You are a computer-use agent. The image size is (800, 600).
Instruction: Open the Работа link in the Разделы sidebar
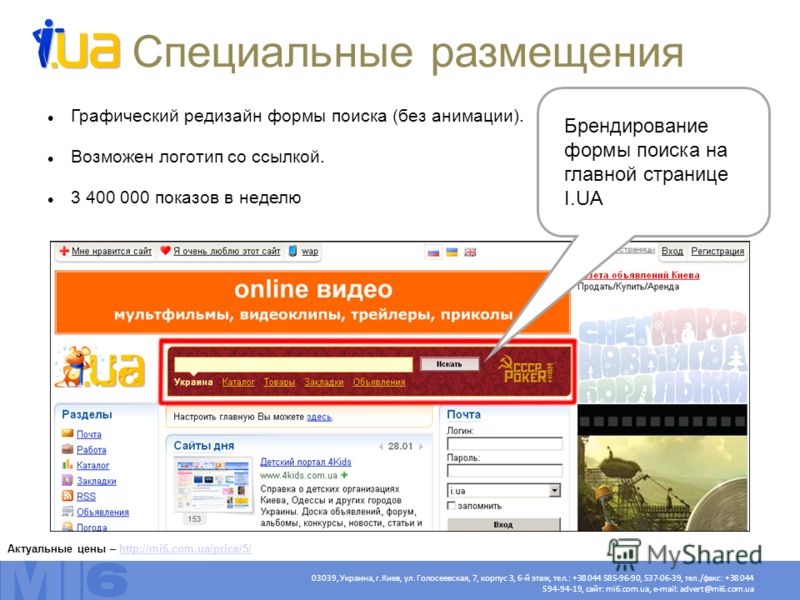[x=92, y=450]
